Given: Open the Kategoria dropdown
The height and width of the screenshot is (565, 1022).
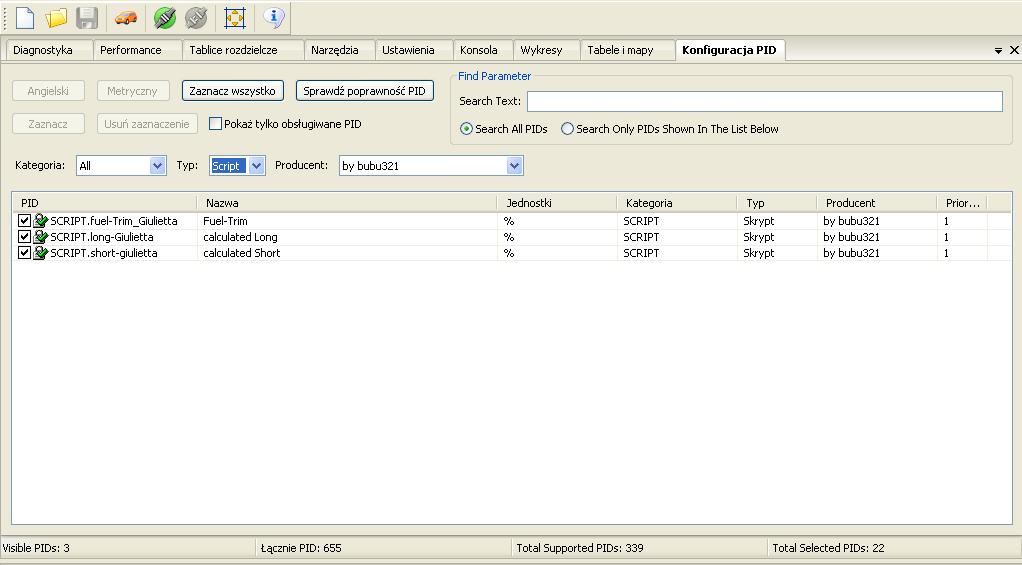Looking at the screenshot, I should tap(157, 166).
